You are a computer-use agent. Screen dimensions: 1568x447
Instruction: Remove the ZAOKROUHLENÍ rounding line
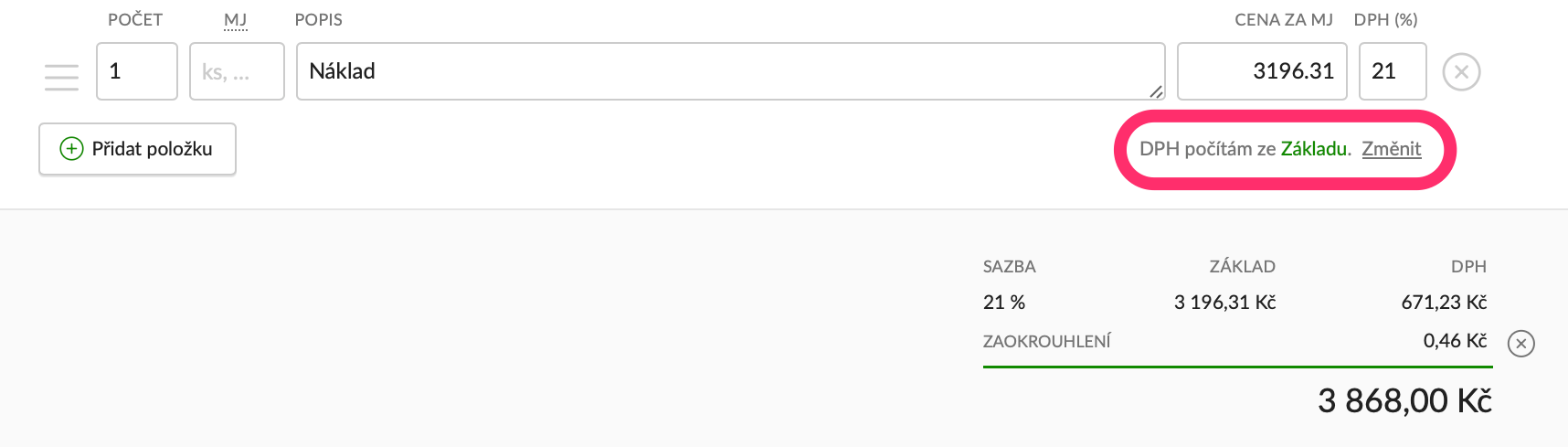click(1520, 344)
